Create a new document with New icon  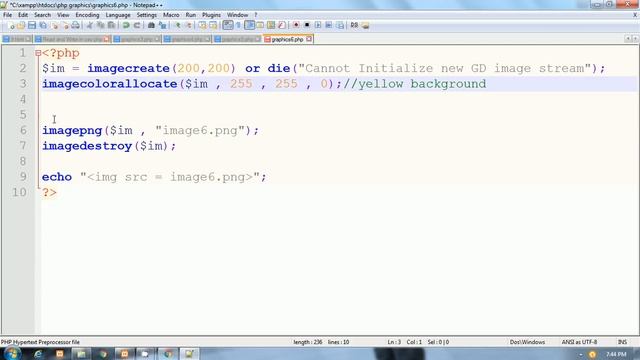[x=11, y=25]
